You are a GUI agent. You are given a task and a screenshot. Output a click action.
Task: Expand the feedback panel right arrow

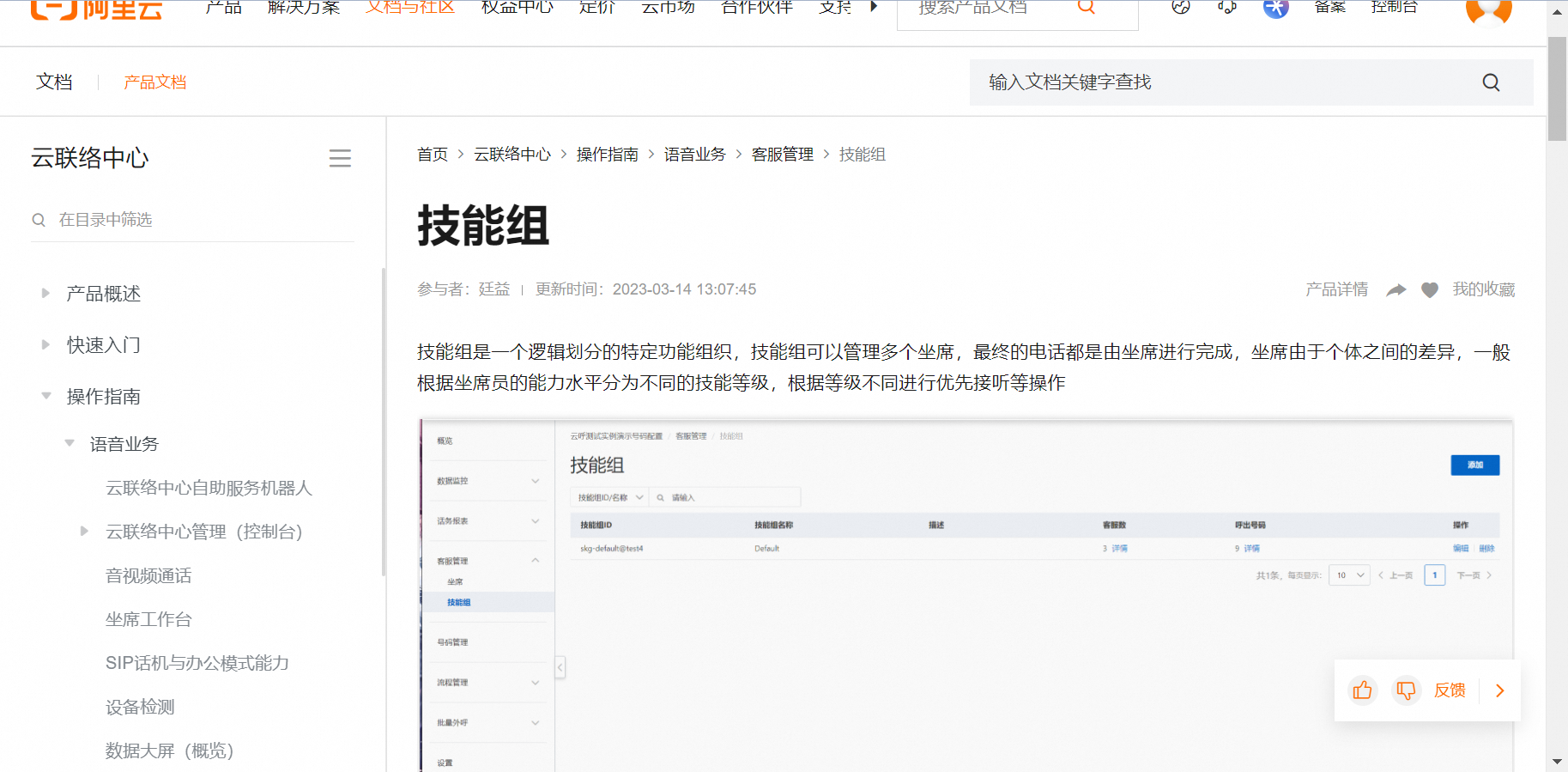pos(1500,690)
